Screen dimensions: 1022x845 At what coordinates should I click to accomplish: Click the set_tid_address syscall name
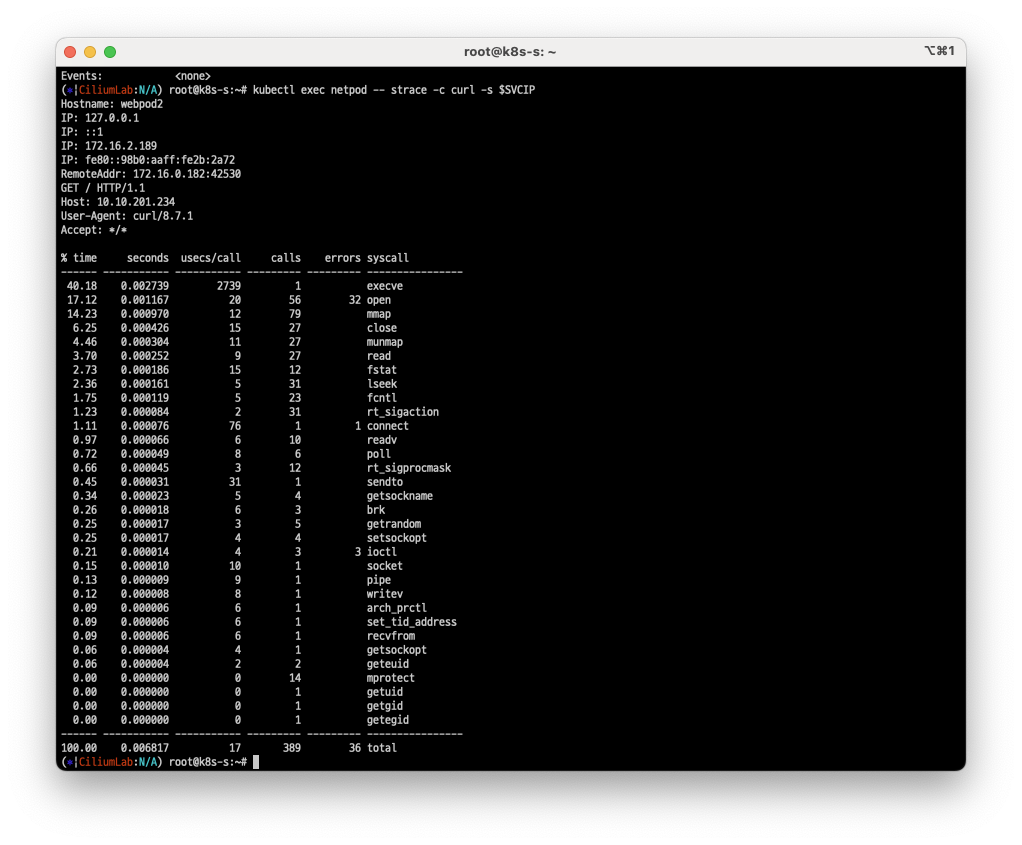(x=412, y=623)
